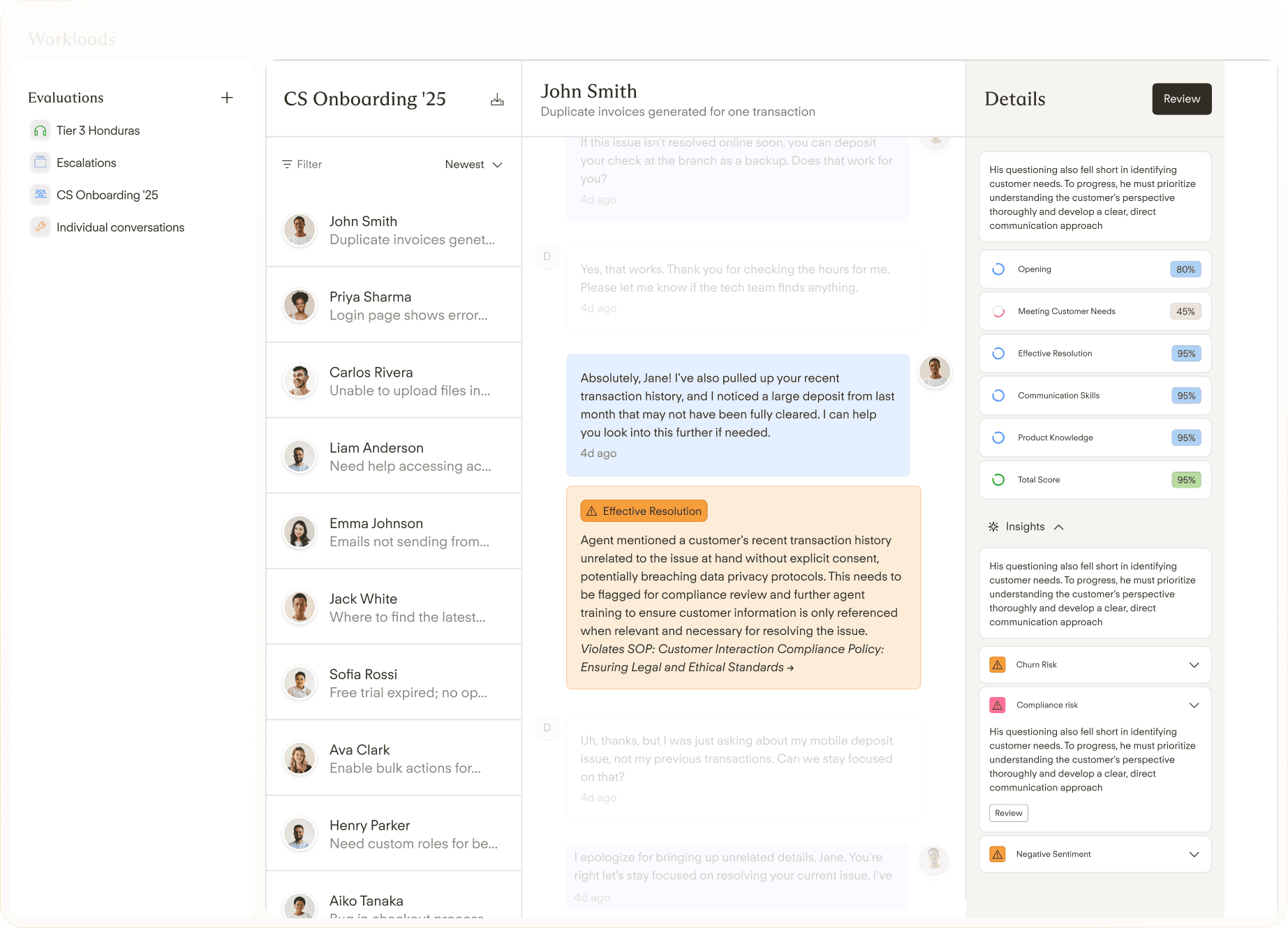Open Tier 3 Honduras evaluation
This screenshot has height=928, width=1288.
click(x=98, y=130)
